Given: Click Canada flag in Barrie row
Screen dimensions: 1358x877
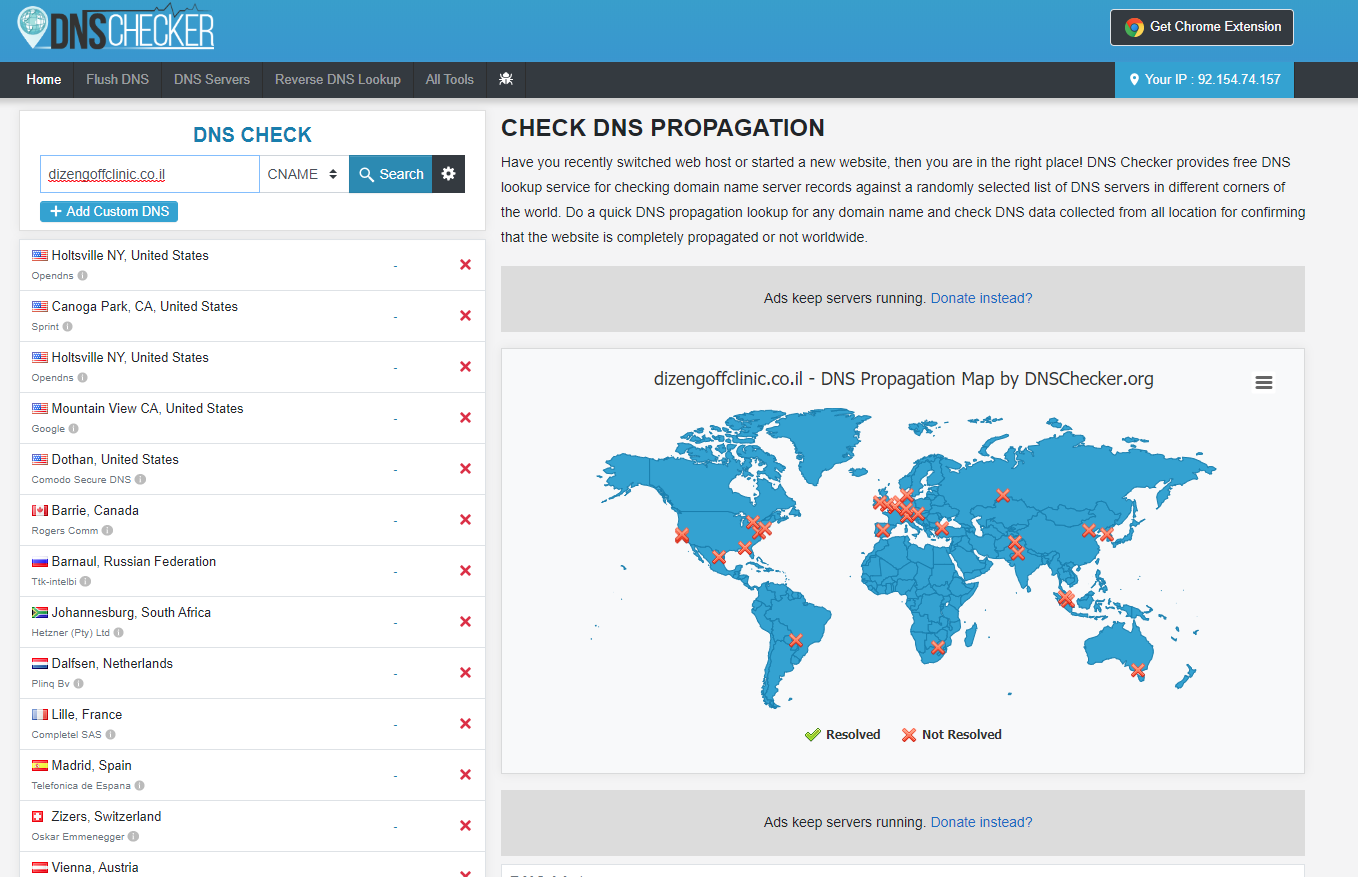Looking at the screenshot, I should tap(40, 511).
